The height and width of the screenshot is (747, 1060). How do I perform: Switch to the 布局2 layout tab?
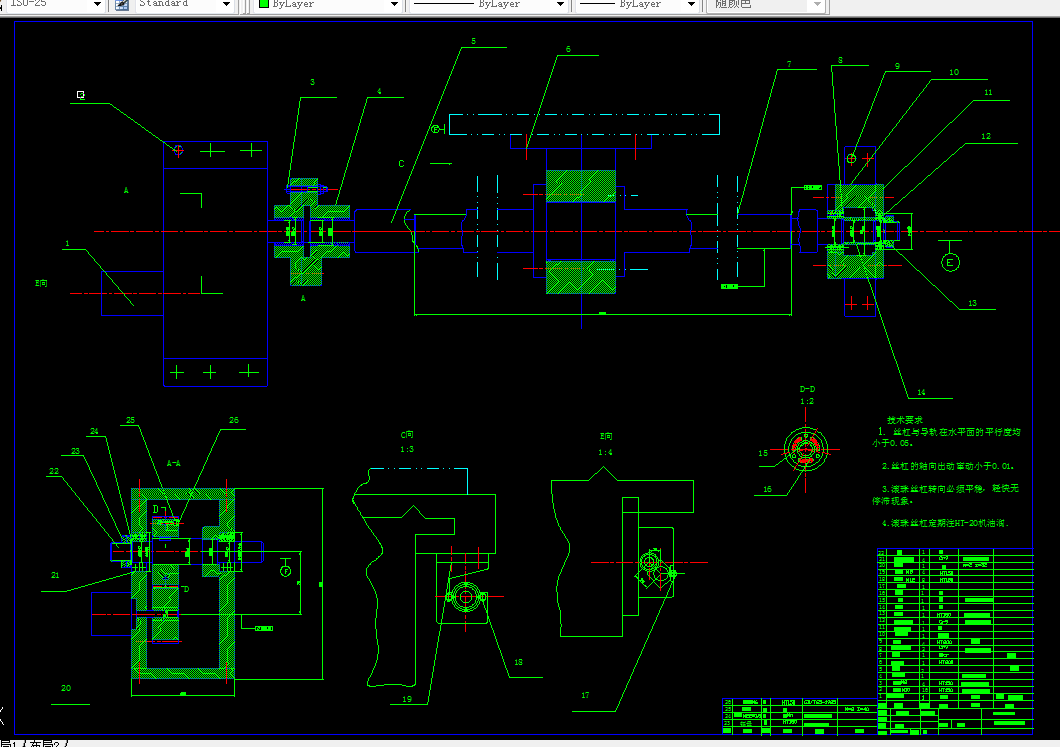click(x=45, y=744)
